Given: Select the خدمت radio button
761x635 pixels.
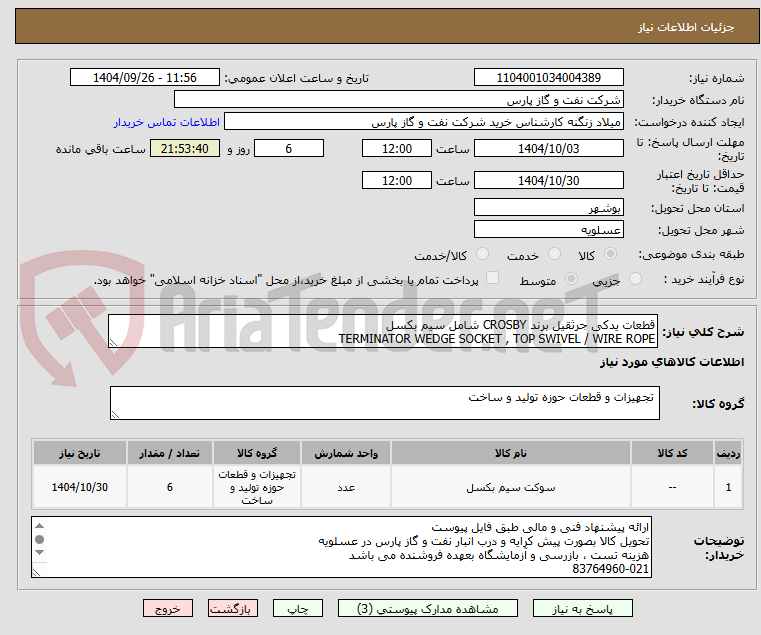Looking at the screenshot, I should tap(554, 254).
